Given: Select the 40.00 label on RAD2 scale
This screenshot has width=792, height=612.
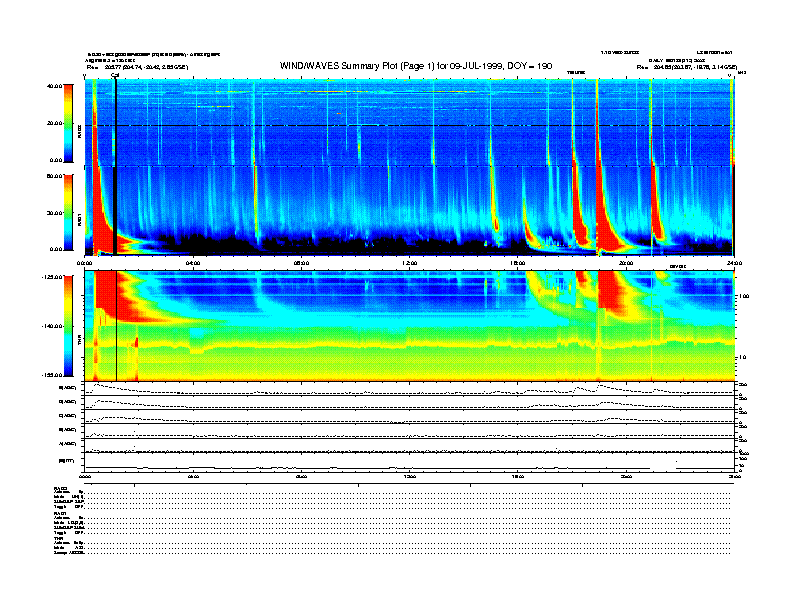Looking at the screenshot, I should point(54,86).
